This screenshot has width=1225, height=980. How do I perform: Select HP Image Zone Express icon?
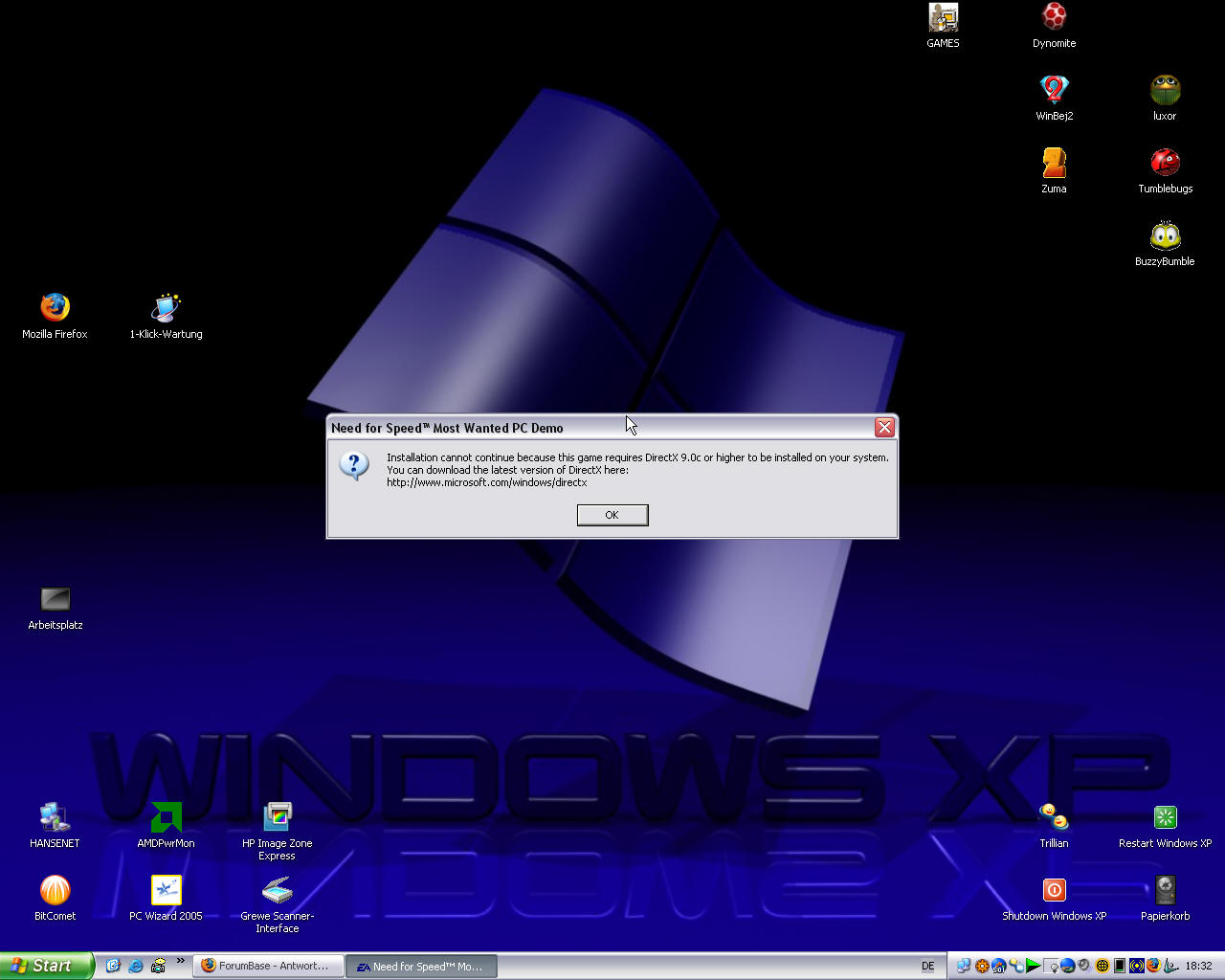point(277,832)
